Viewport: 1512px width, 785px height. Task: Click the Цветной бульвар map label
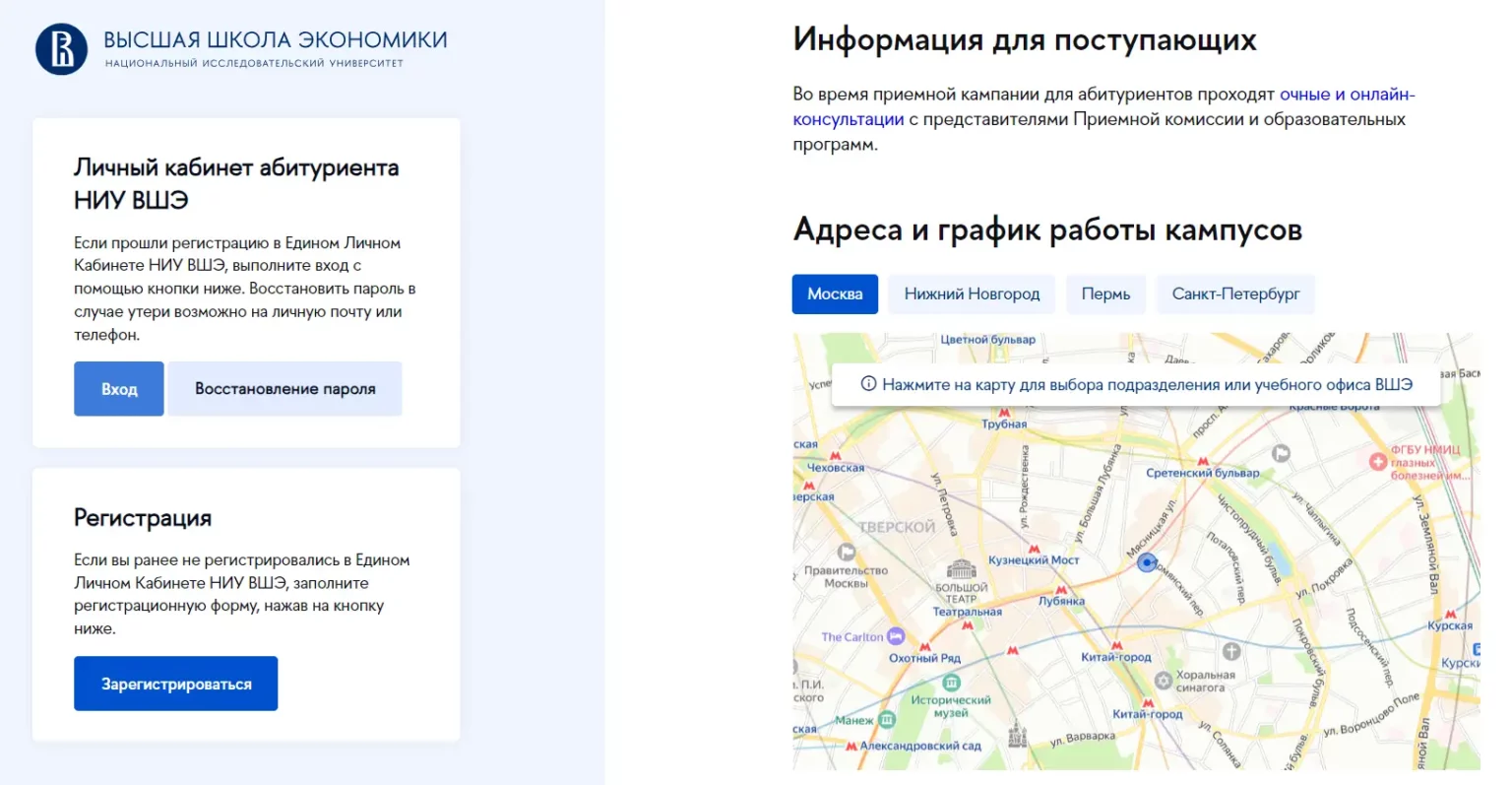pyautogui.click(x=988, y=340)
